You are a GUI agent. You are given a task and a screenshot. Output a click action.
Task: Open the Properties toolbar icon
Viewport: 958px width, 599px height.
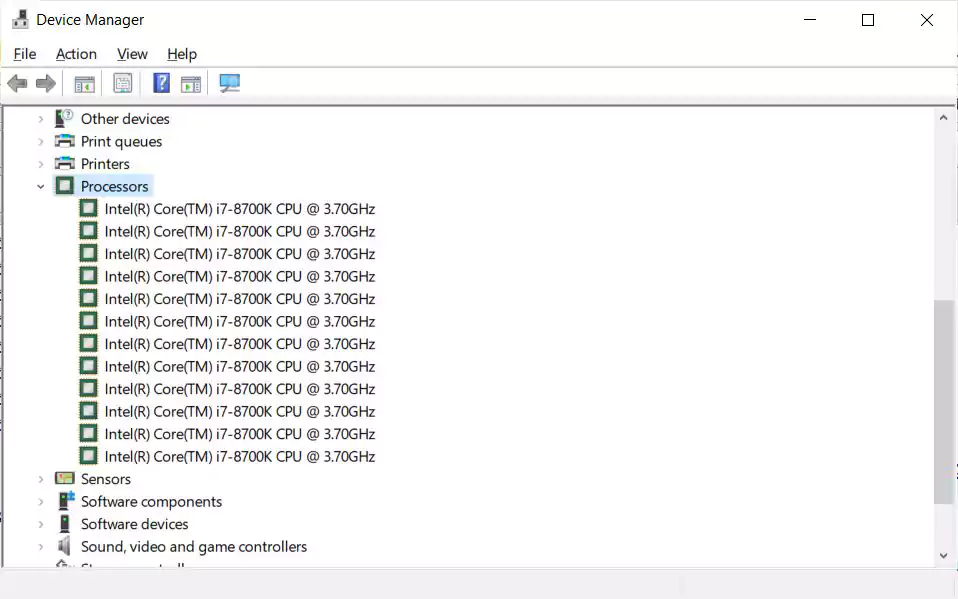pos(123,83)
